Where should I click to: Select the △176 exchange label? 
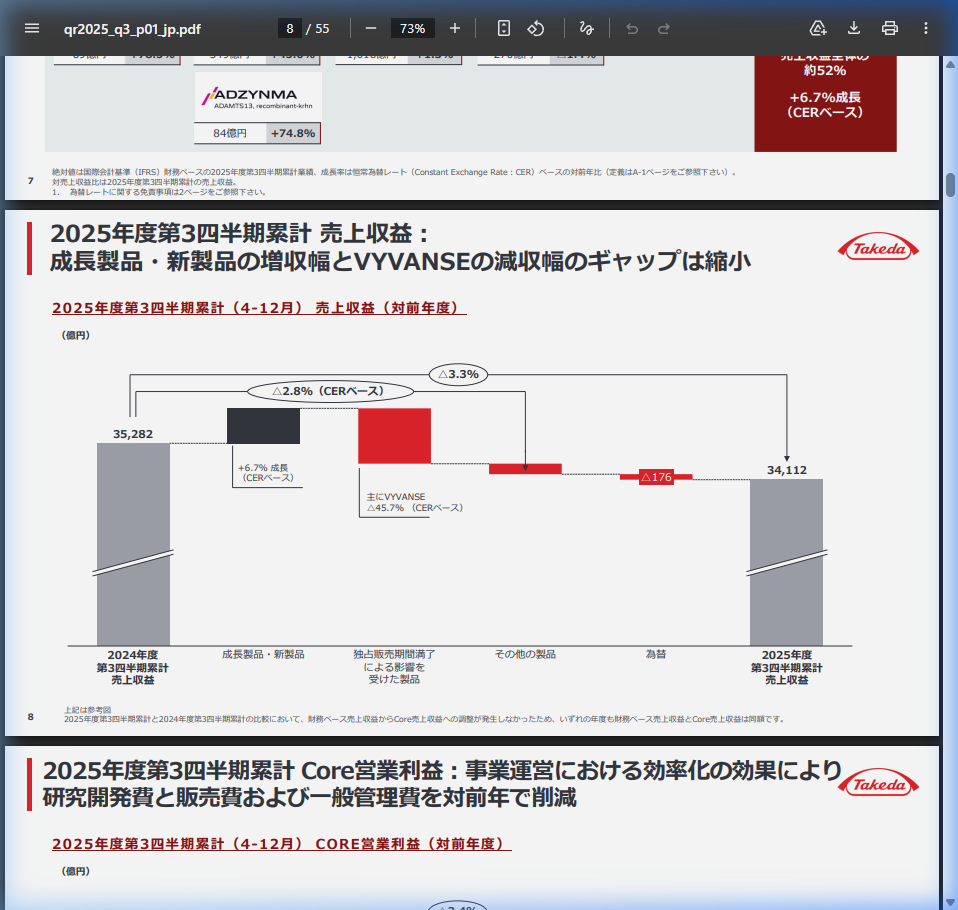(x=656, y=477)
